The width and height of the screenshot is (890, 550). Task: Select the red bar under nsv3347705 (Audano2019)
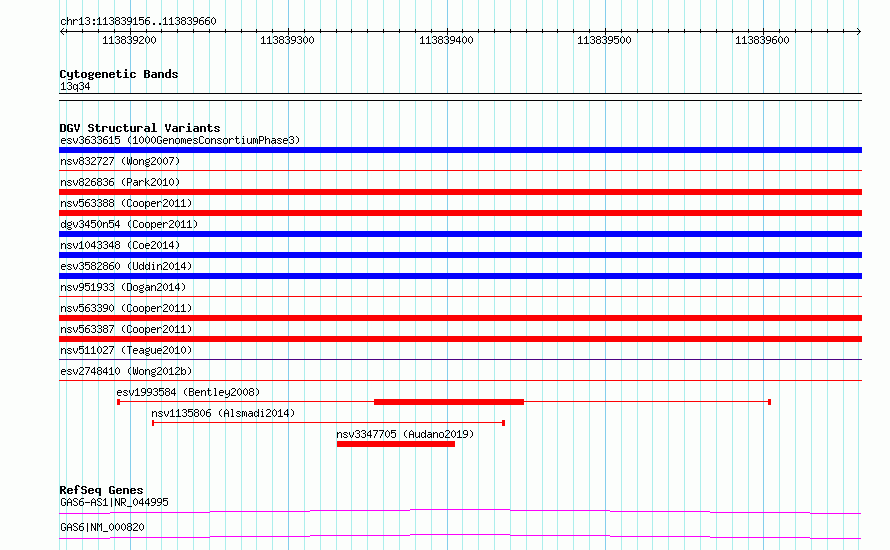(396, 444)
